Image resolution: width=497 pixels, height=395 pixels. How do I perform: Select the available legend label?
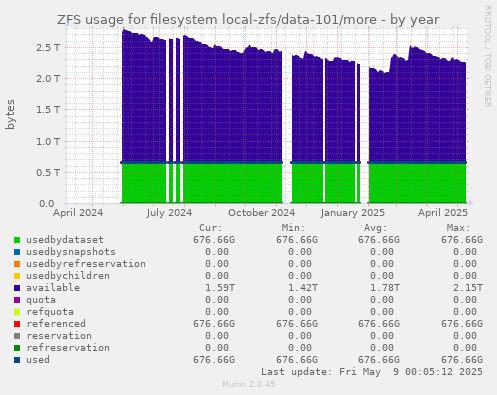click(53, 288)
